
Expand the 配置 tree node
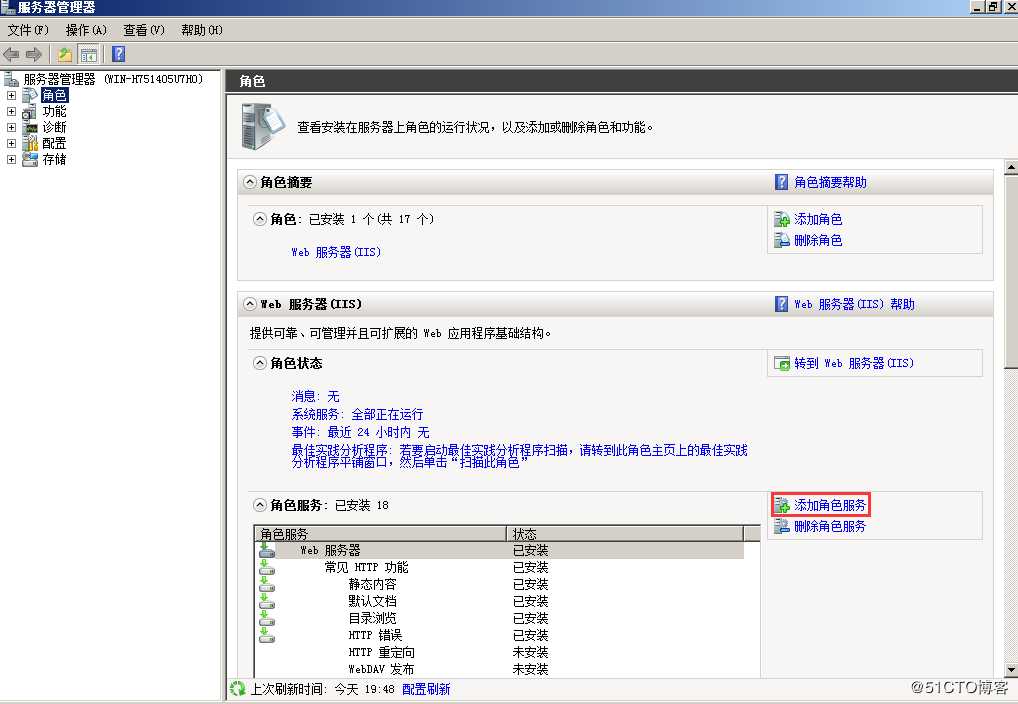tap(11, 144)
